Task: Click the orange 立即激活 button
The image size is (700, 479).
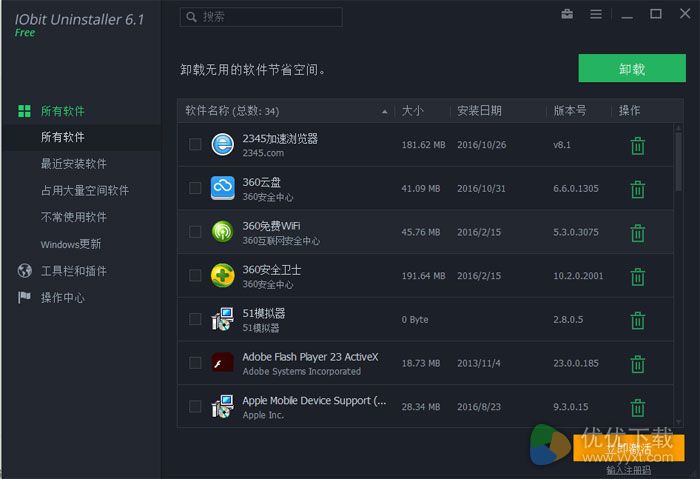Action: (x=629, y=448)
